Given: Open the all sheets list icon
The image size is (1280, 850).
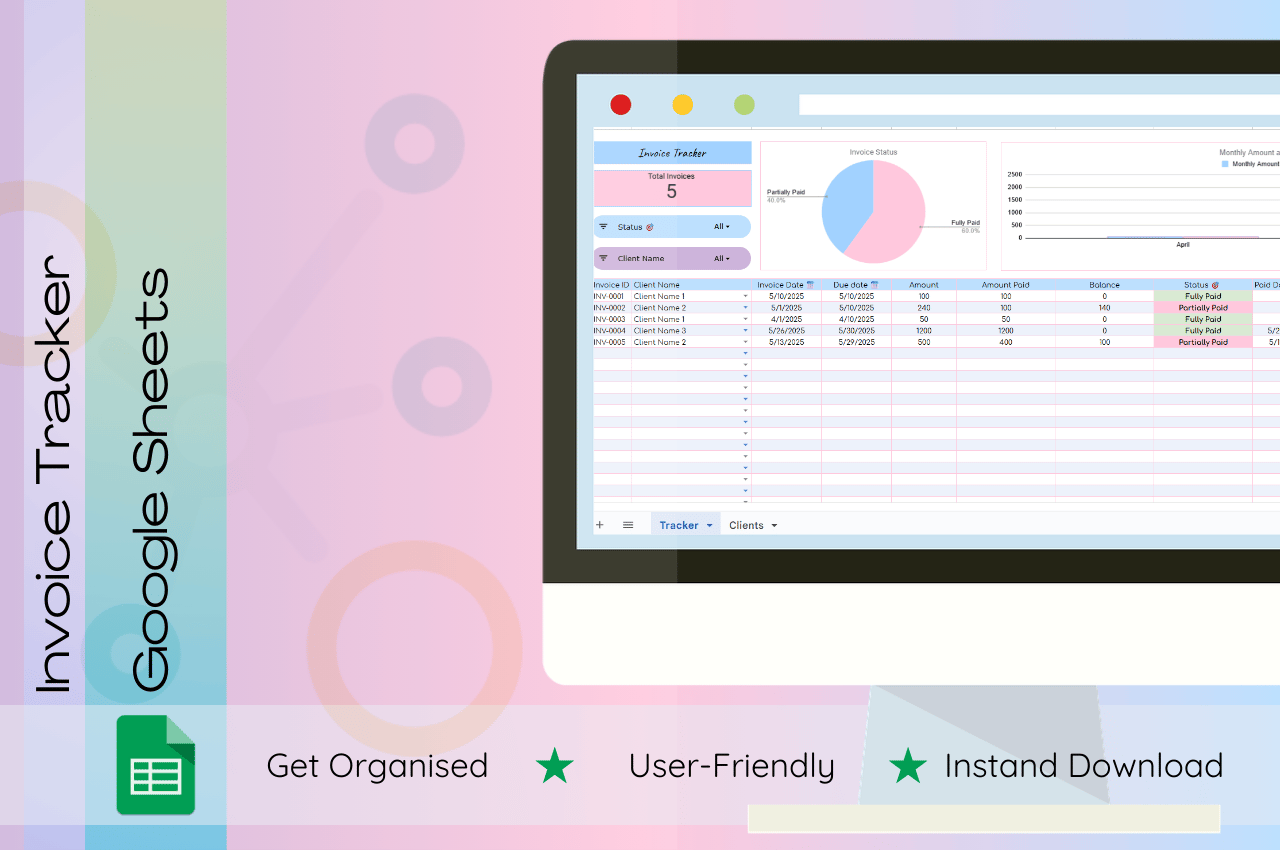Looking at the screenshot, I should [627, 524].
